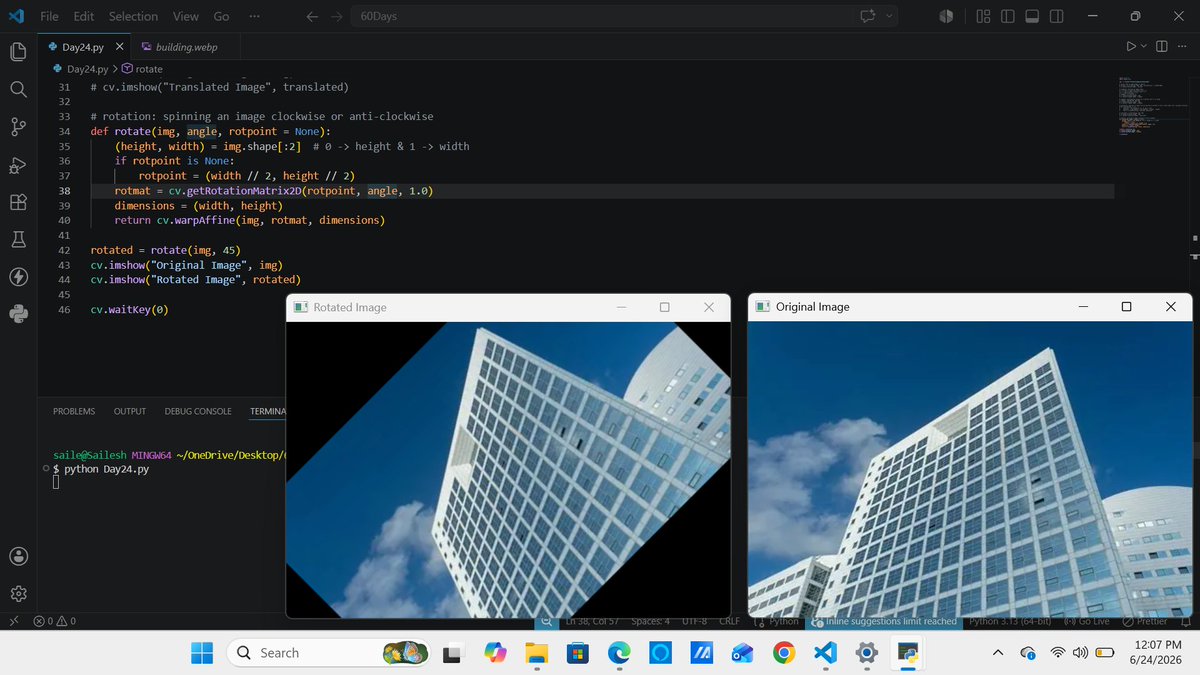The image size is (1200, 675).
Task: Open editor More Actions ellipsis
Action: pos(1182,47)
